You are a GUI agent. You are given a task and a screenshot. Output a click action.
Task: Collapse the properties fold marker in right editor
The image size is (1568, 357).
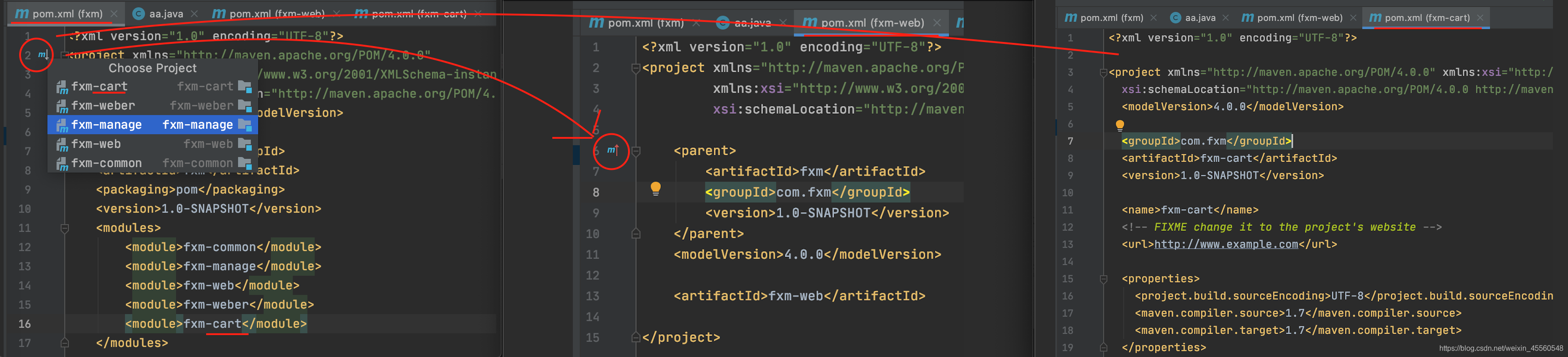click(x=1103, y=279)
